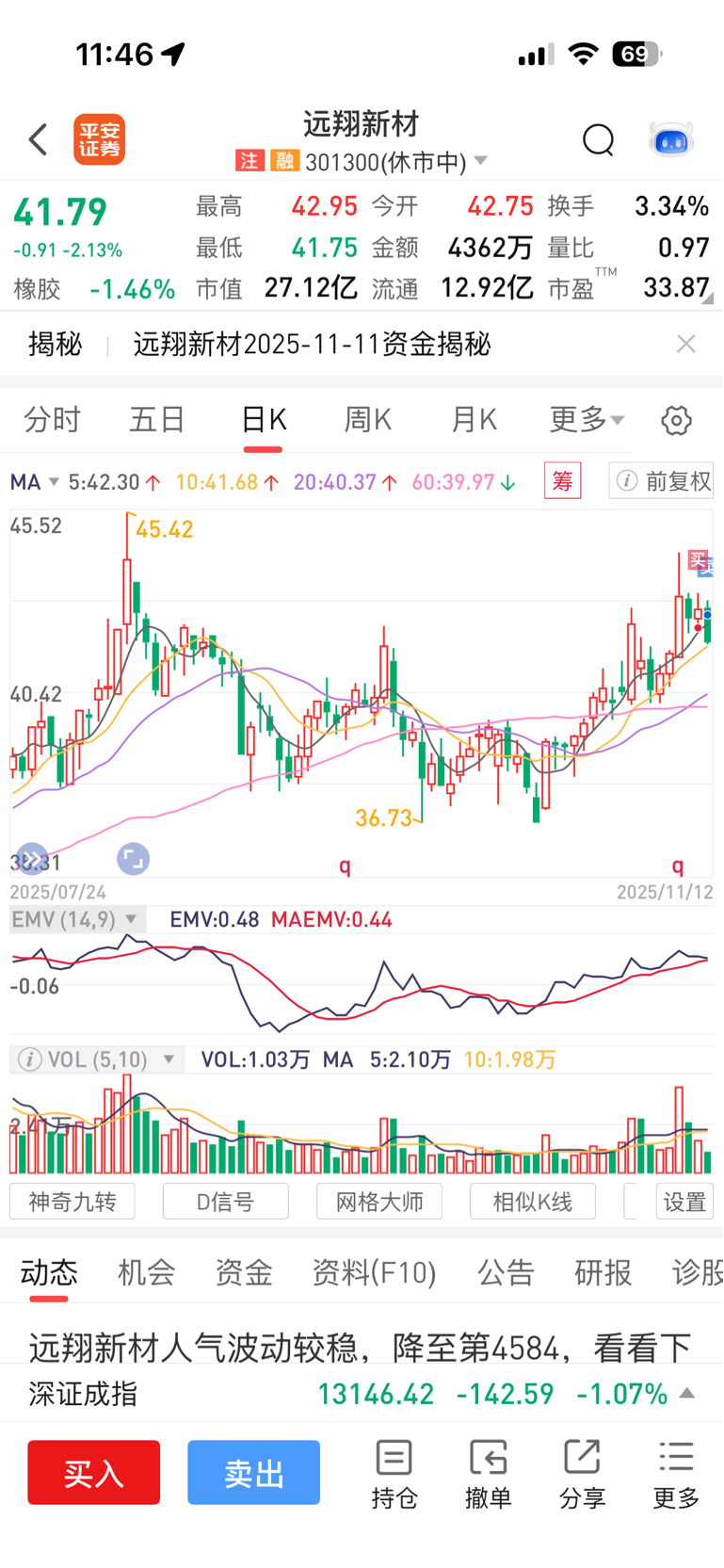
Task: Open the 公告 tab
Action: tap(506, 1273)
